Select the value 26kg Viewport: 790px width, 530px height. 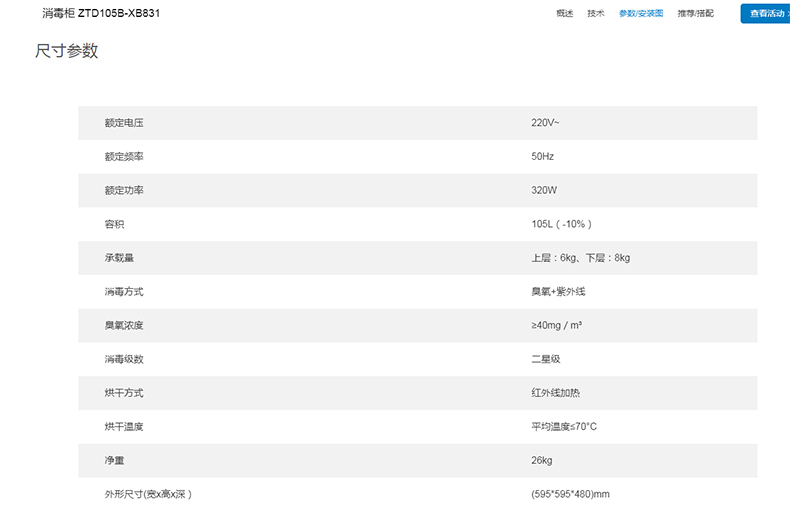click(542, 460)
